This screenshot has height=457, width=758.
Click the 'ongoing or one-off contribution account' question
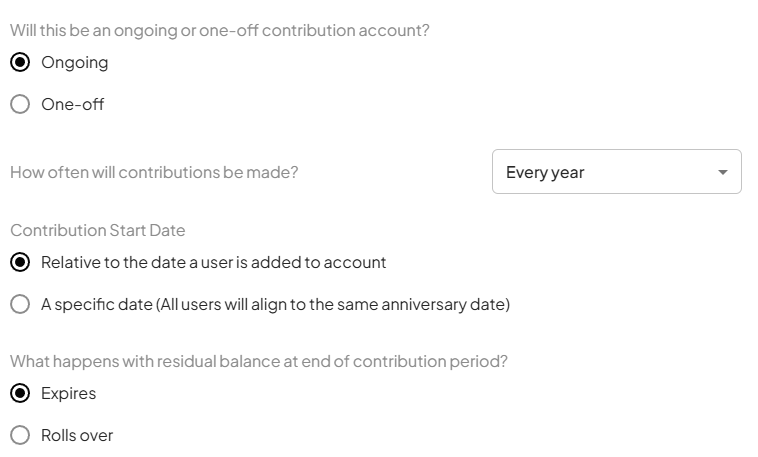pyautogui.click(x=219, y=30)
